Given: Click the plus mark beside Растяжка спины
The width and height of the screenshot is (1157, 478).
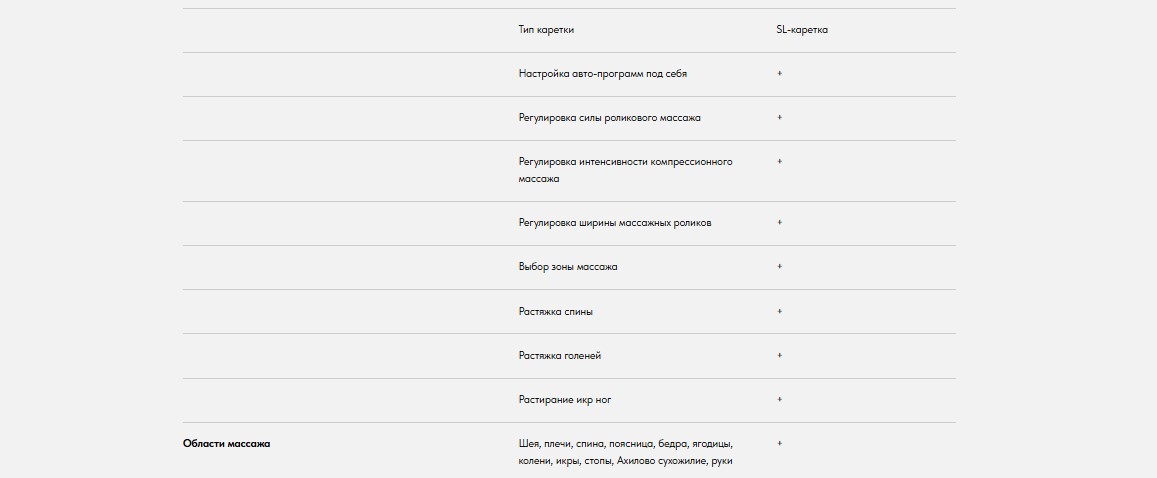Looking at the screenshot, I should click(780, 311).
